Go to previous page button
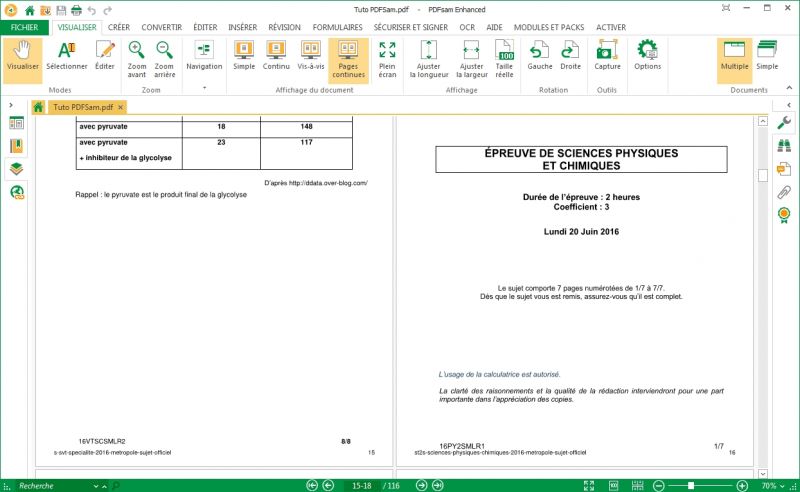The width and height of the screenshot is (800, 492). click(x=329, y=485)
